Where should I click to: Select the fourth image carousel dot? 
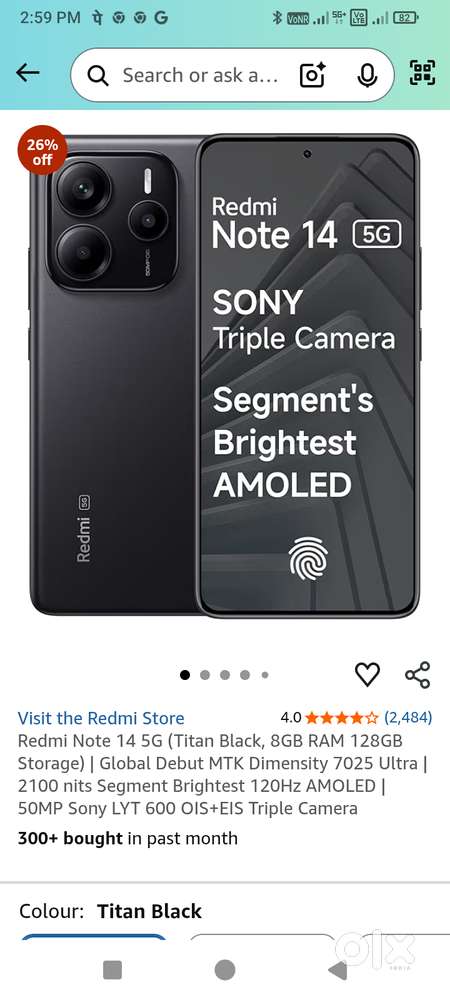245,675
